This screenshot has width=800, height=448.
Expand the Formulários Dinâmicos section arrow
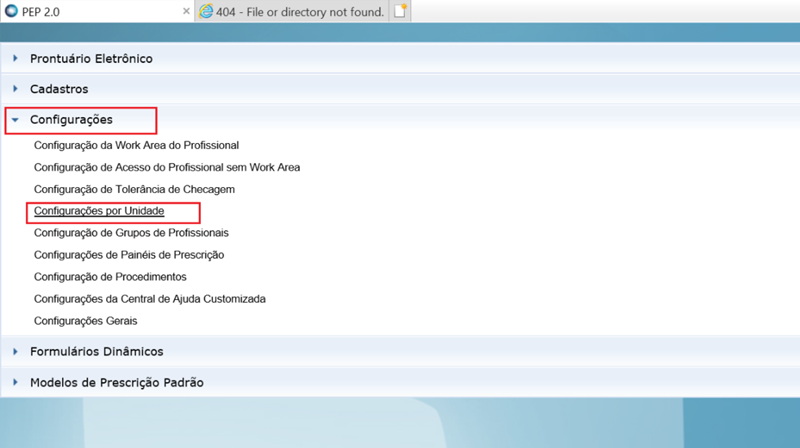[x=15, y=352]
